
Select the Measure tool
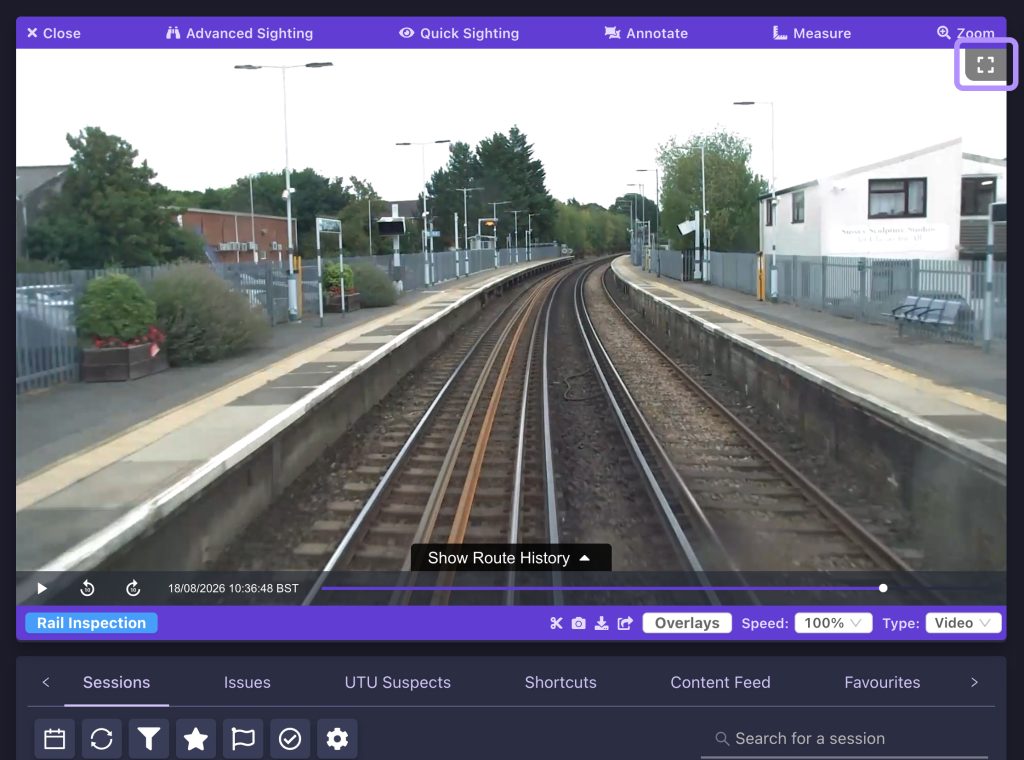point(812,33)
